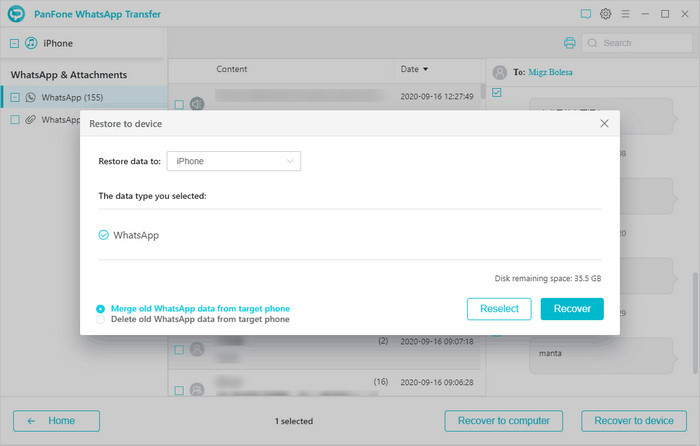The height and width of the screenshot is (446, 700).
Task: Open the feedback chat icon in title bar
Action: pyautogui.click(x=586, y=14)
